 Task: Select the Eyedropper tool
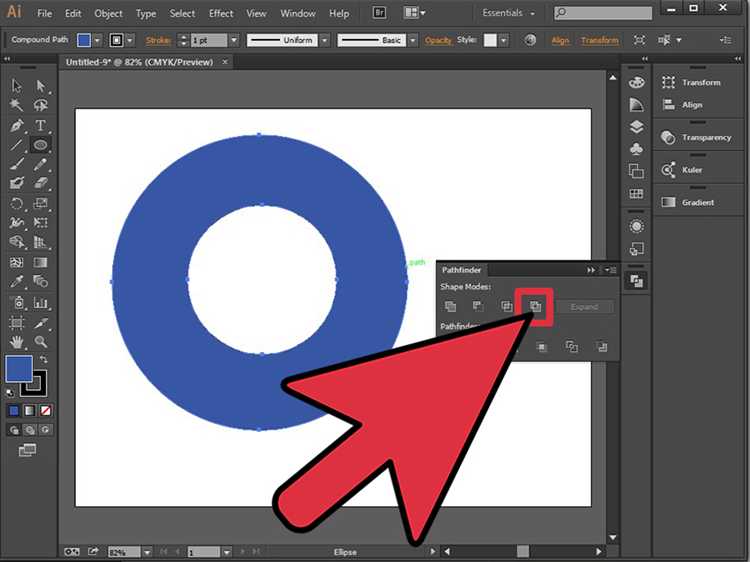coord(17,282)
